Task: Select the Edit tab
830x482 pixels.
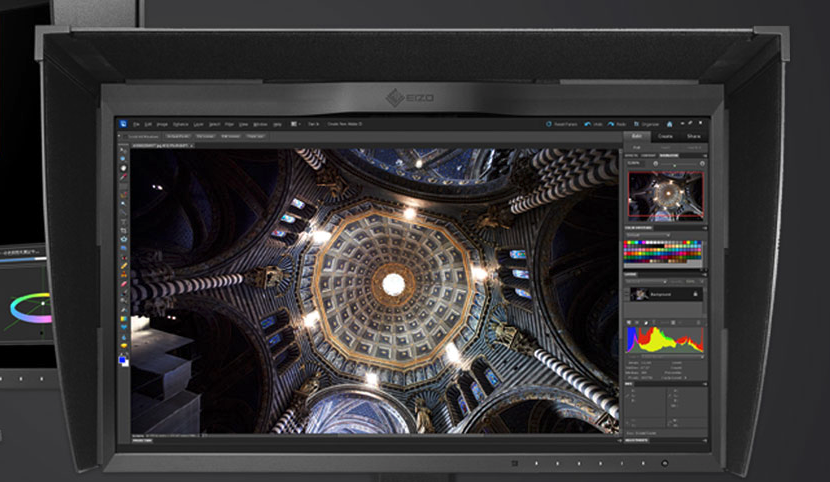Action: pos(637,136)
